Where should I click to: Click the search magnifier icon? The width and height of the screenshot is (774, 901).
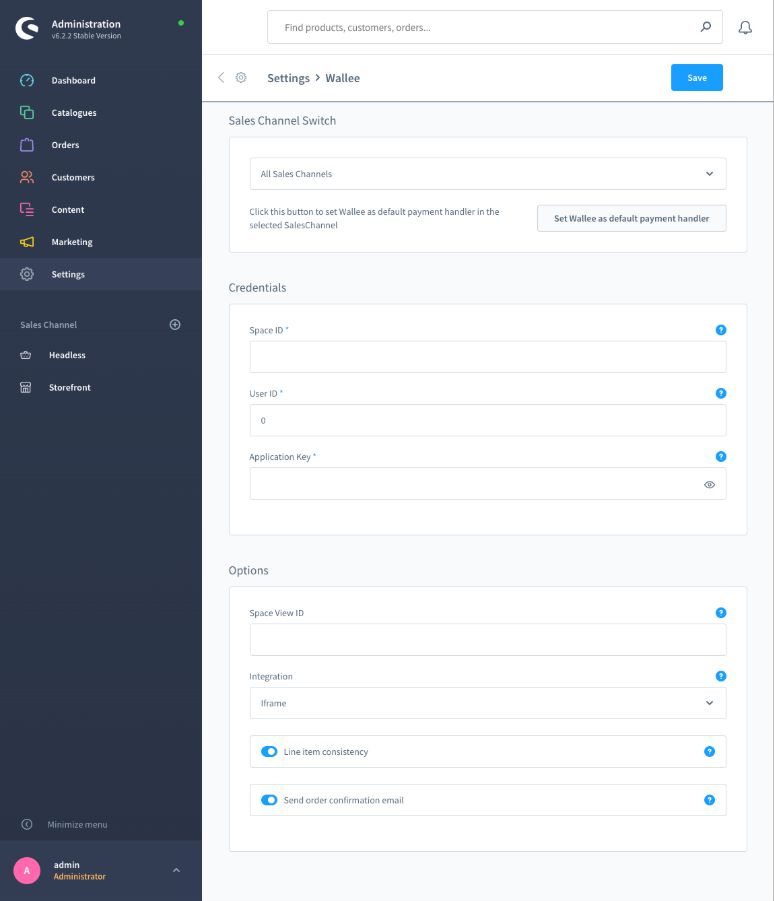706,28
